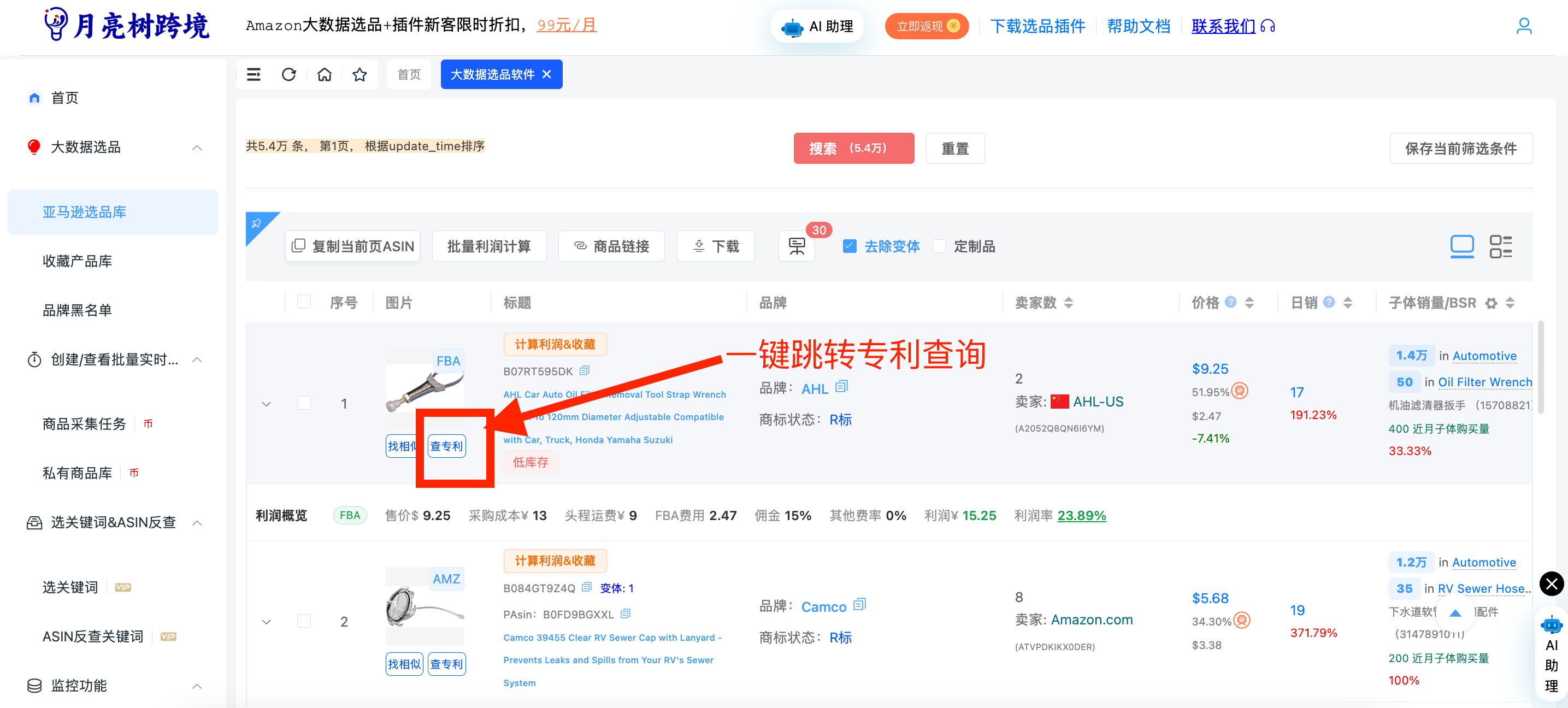Open the user profile icon
The image size is (1568, 708).
click(x=1524, y=26)
